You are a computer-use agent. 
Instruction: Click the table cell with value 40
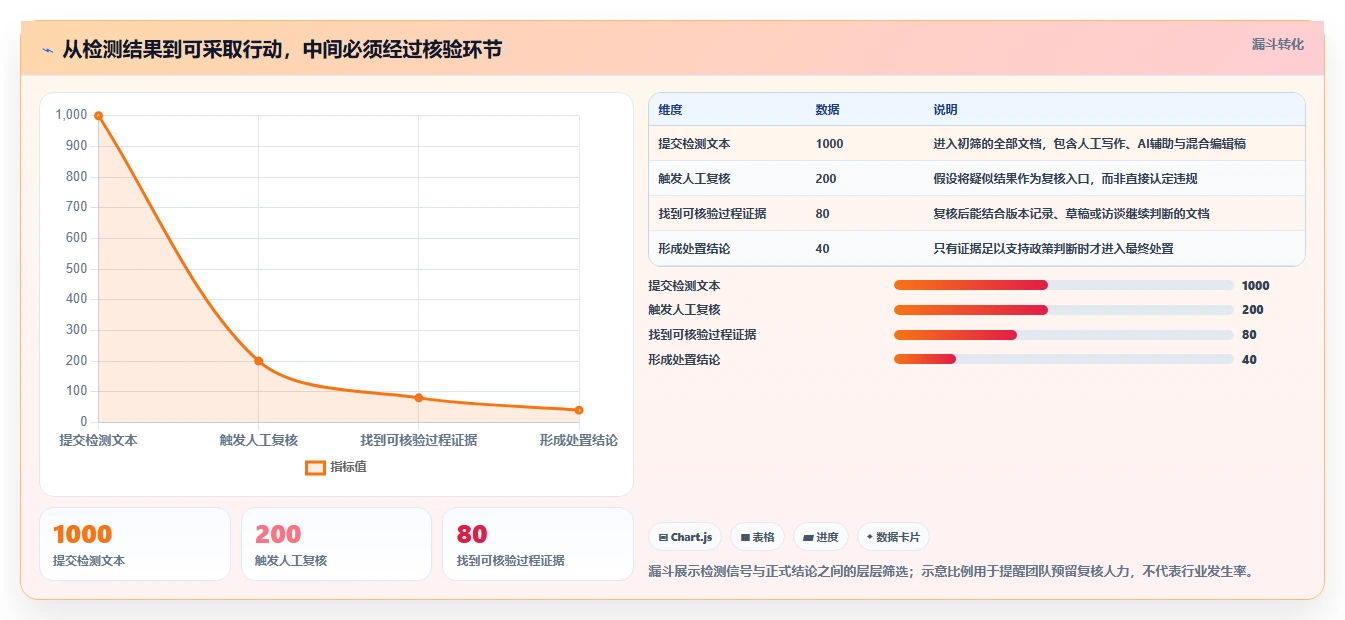pos(823,249)
